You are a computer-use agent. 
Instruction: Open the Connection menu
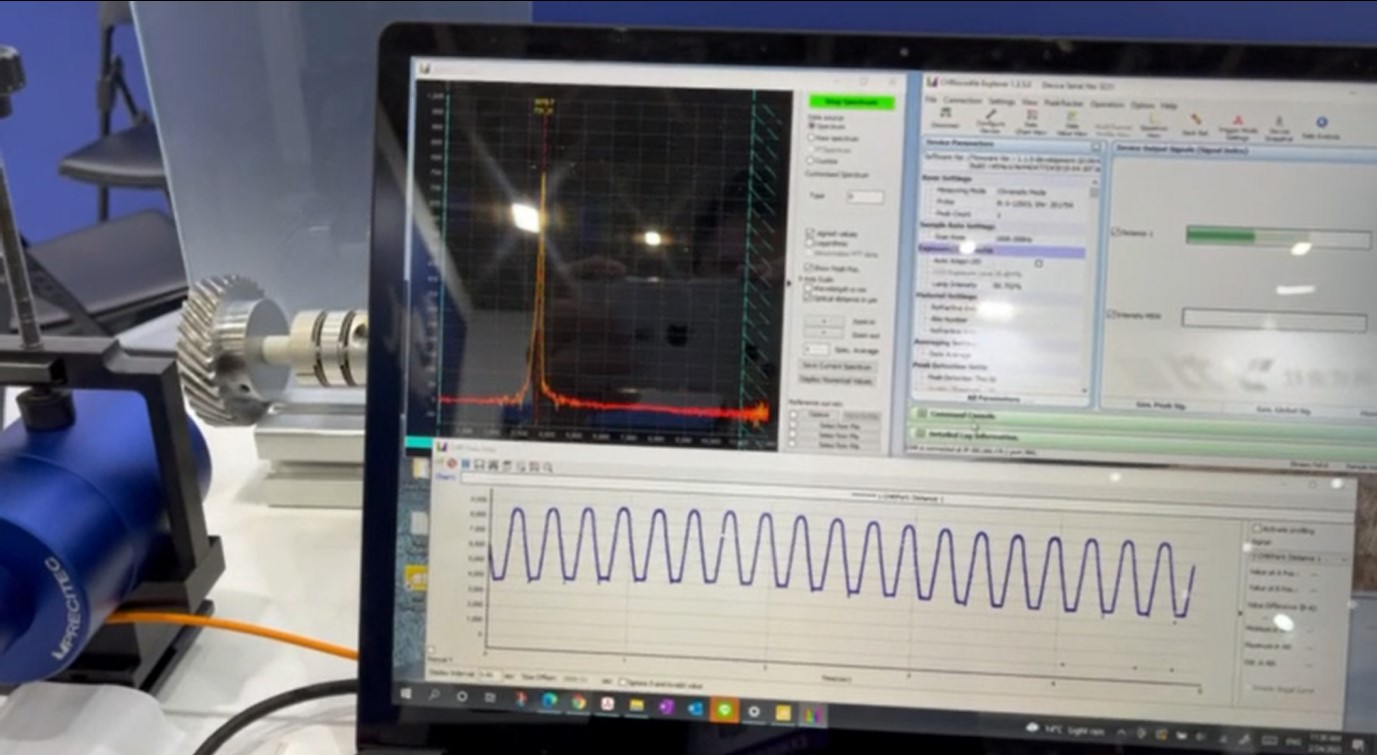pyautogui.click(x=963, y=100)
